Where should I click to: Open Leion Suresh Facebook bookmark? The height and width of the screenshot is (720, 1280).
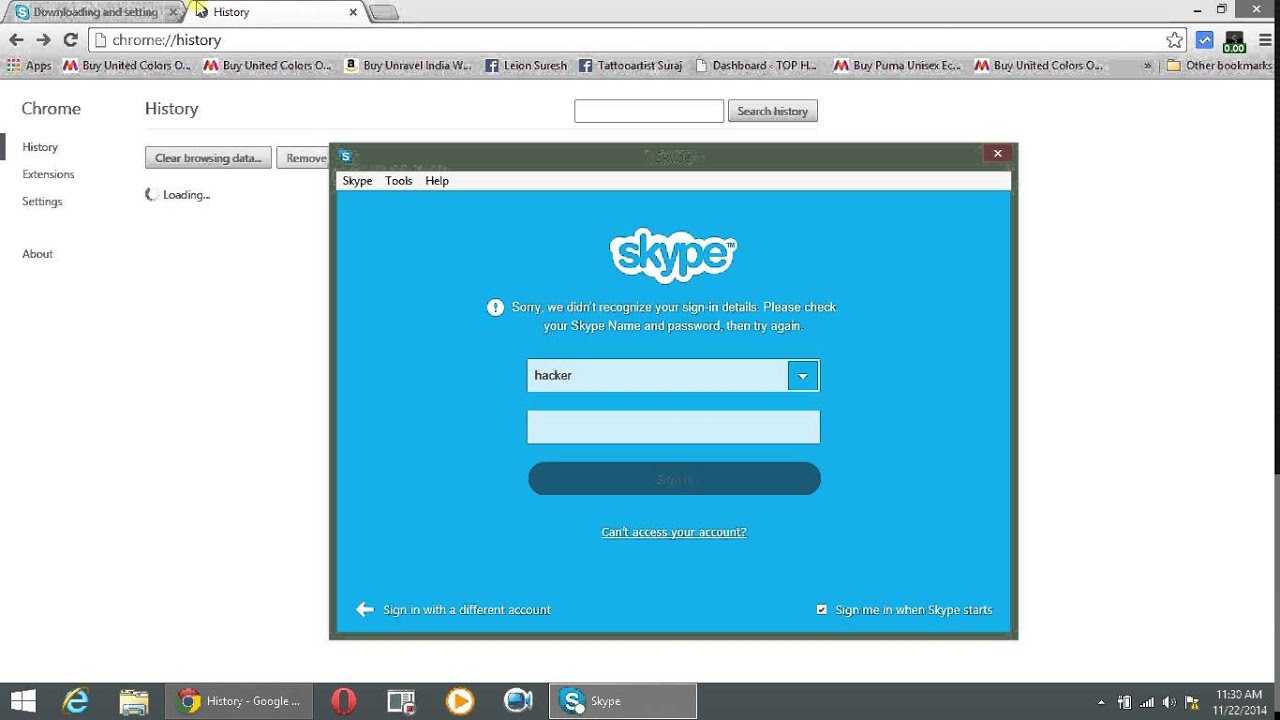point(526,65)
